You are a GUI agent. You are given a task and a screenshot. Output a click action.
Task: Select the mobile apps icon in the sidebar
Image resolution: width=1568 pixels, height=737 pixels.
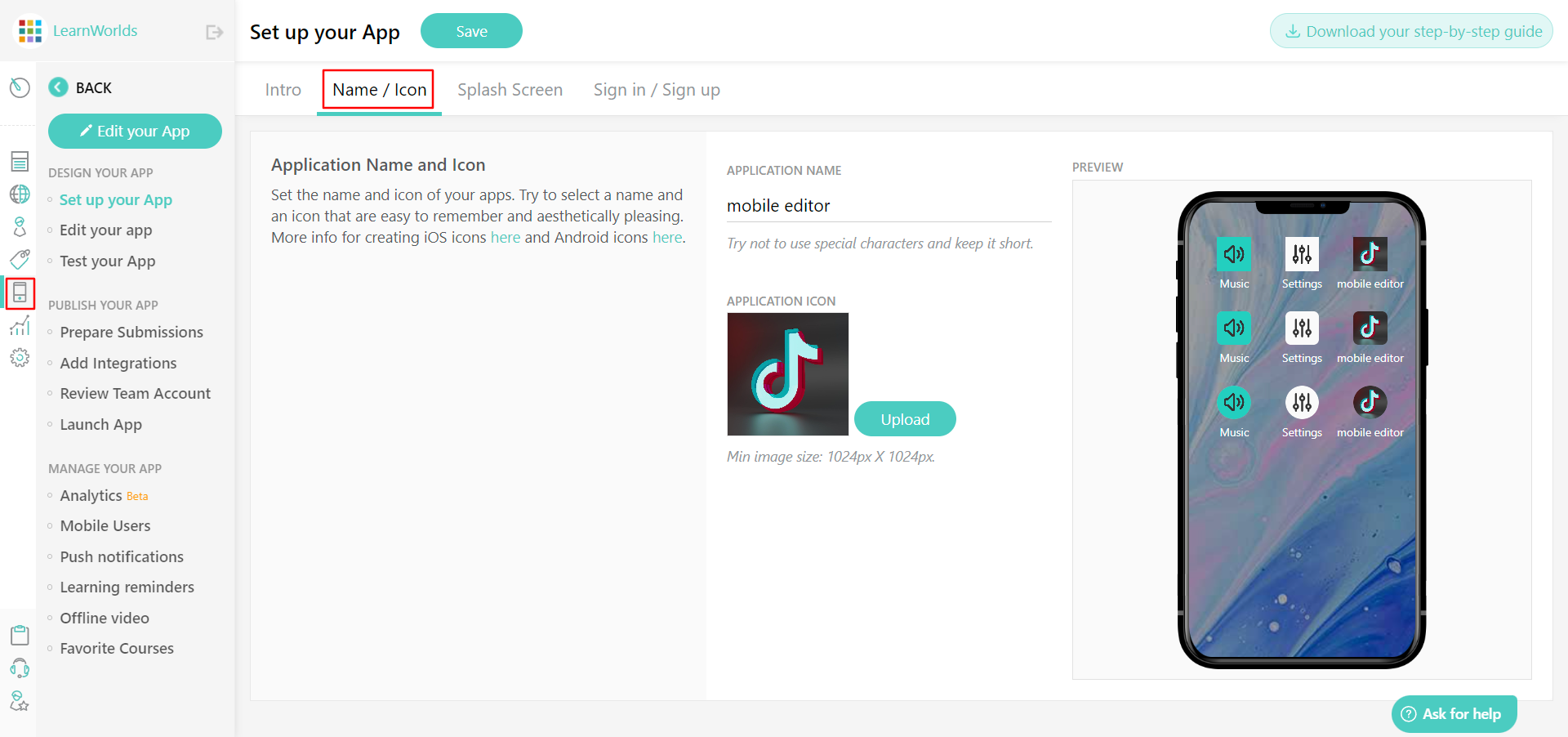click(x=20, y=293)
